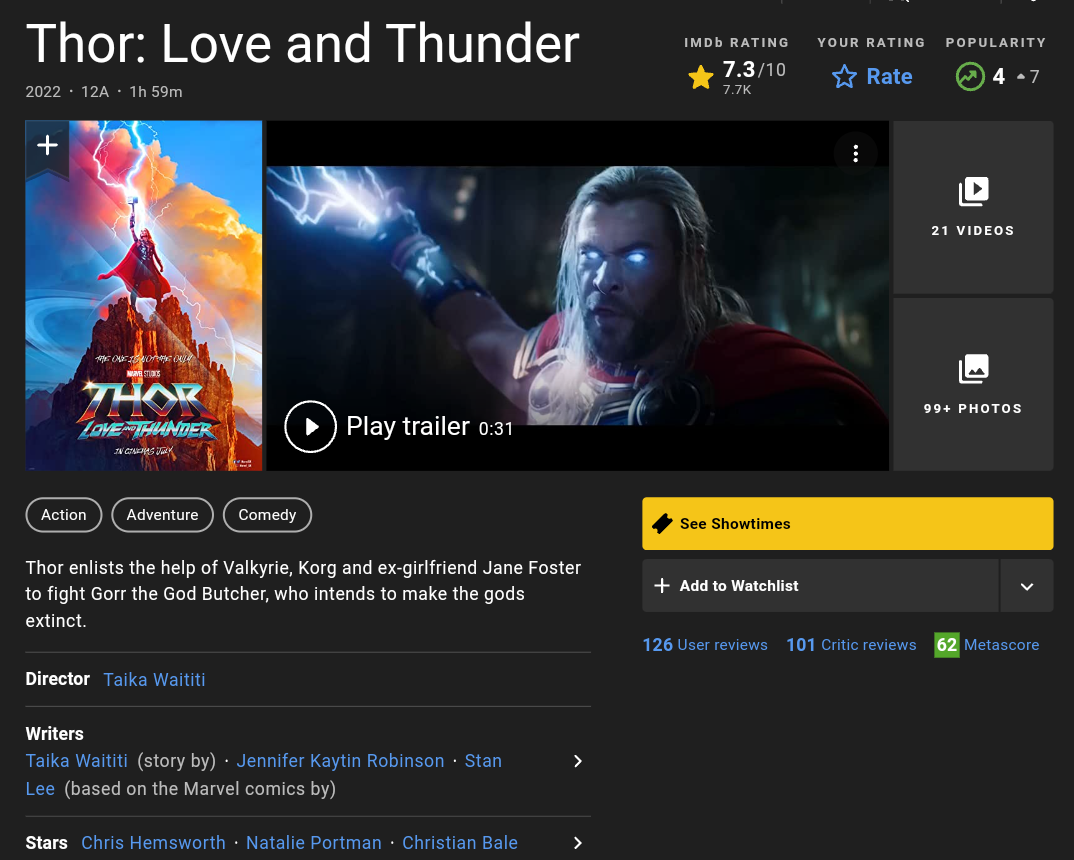This screenshot has height=860, width=1074.
Task: Open Chris Hemsworth star link
Action: [153, 843]
